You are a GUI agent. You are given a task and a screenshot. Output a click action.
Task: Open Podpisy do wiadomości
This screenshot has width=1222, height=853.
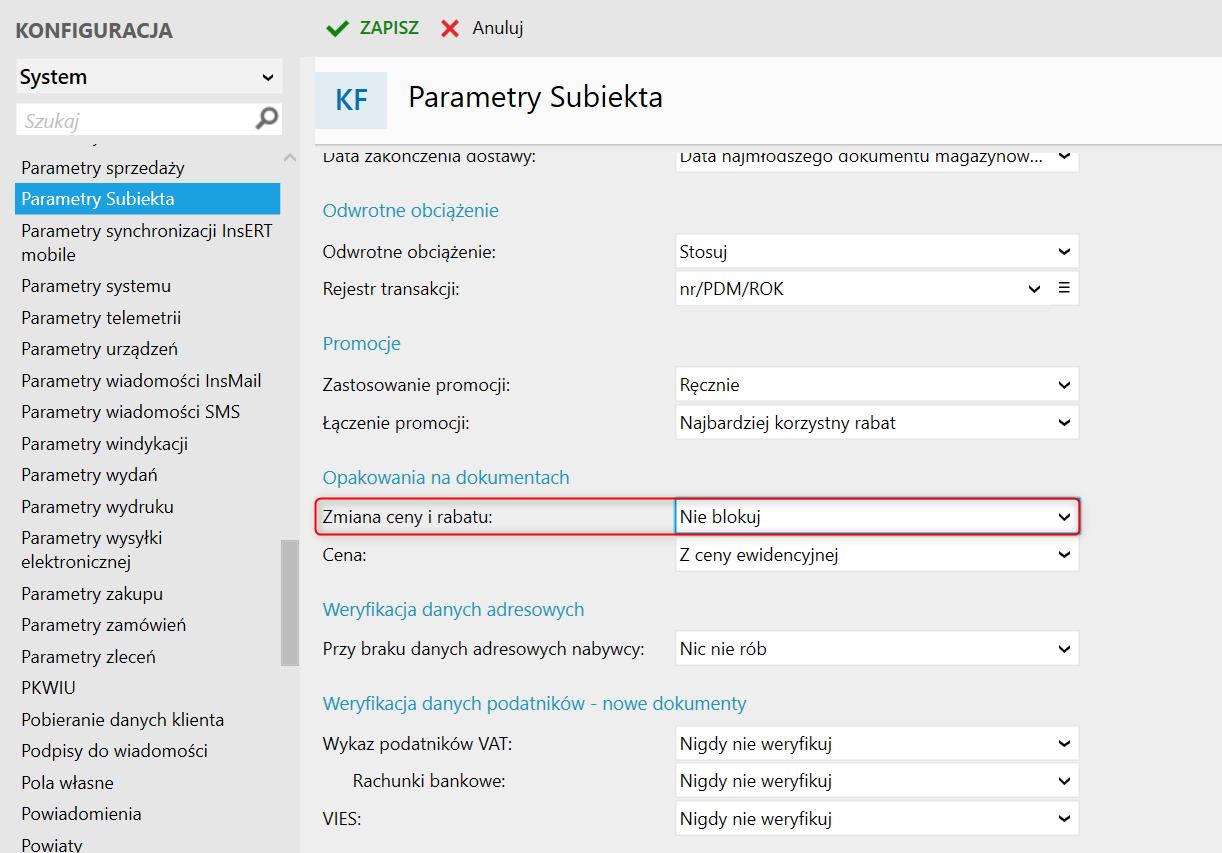tap(114, 751)
